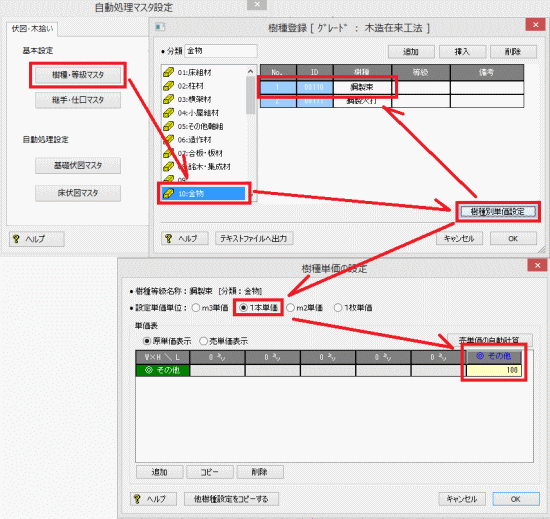Image resolution: width=550 pixels, height=519 pixels.
Task: Switch to 売単価表示 radio button
Action: point(203,341)
